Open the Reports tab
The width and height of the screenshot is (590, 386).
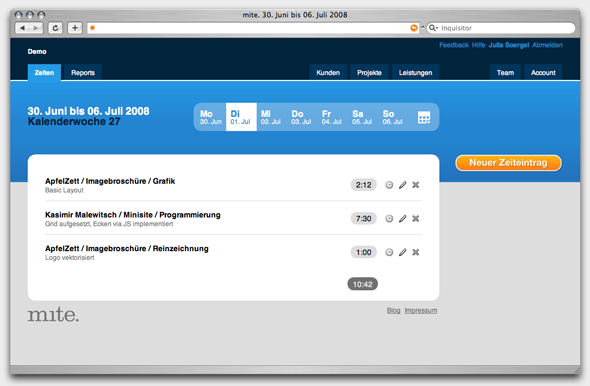tap(83, 72)
